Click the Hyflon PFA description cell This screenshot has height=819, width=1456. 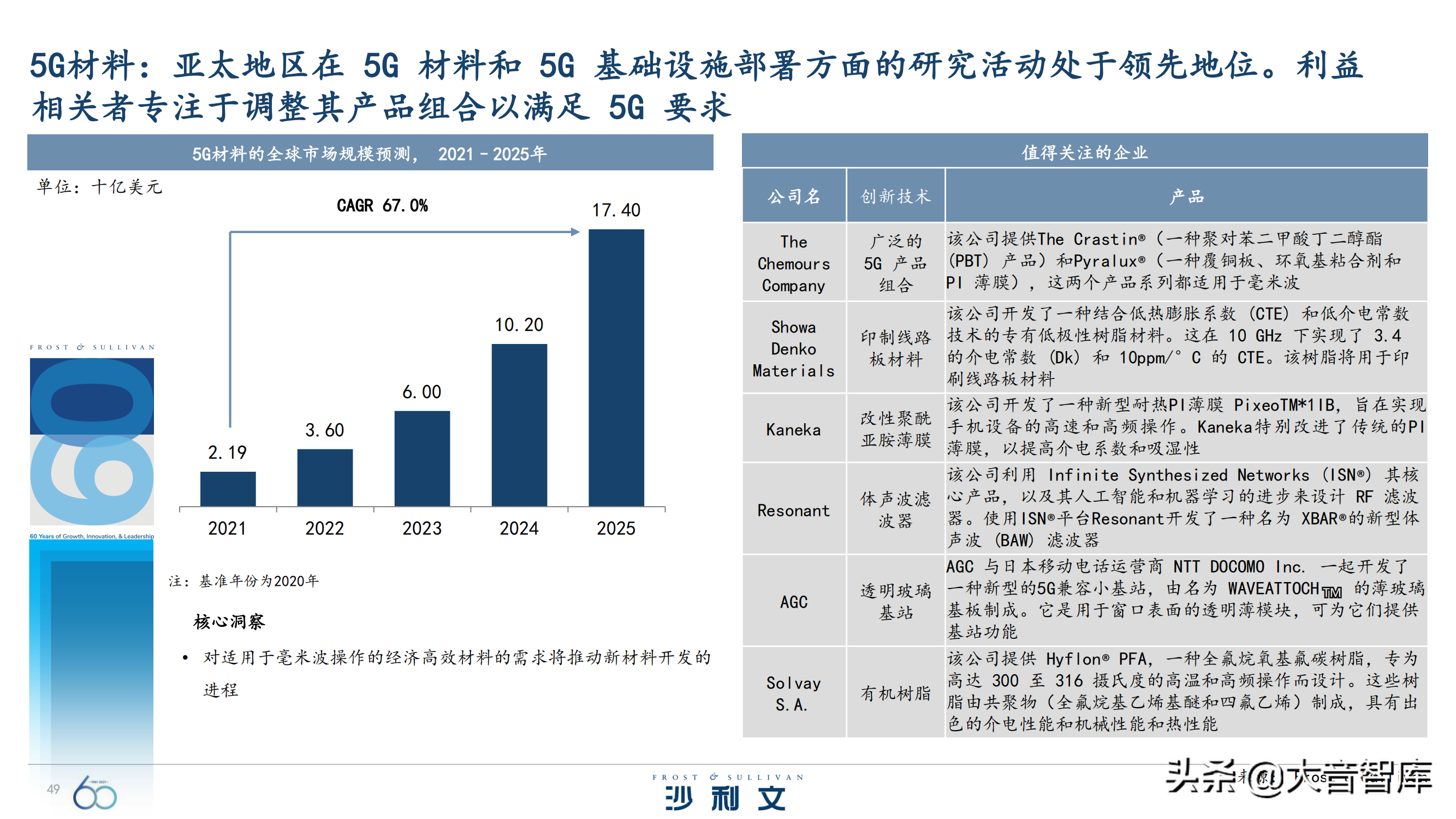pos(1186,693)
